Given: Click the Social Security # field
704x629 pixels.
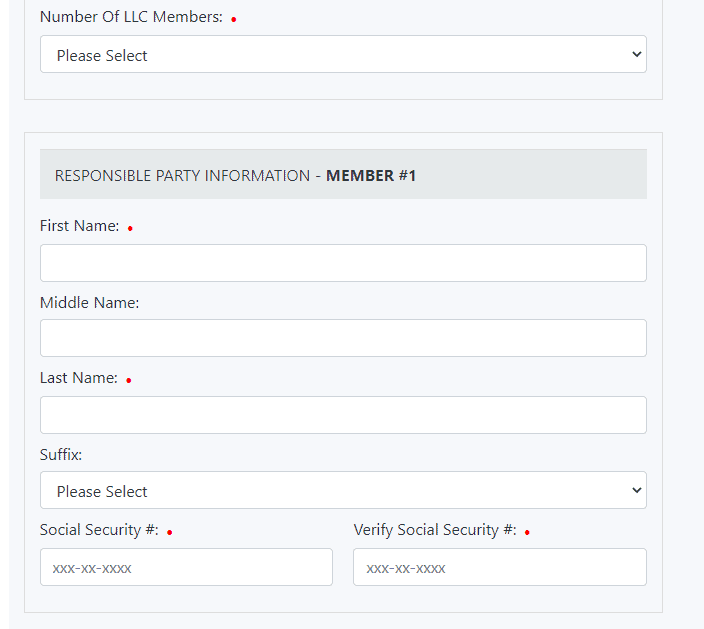Looking at the screenshot, I should click(x=186, y=567).
